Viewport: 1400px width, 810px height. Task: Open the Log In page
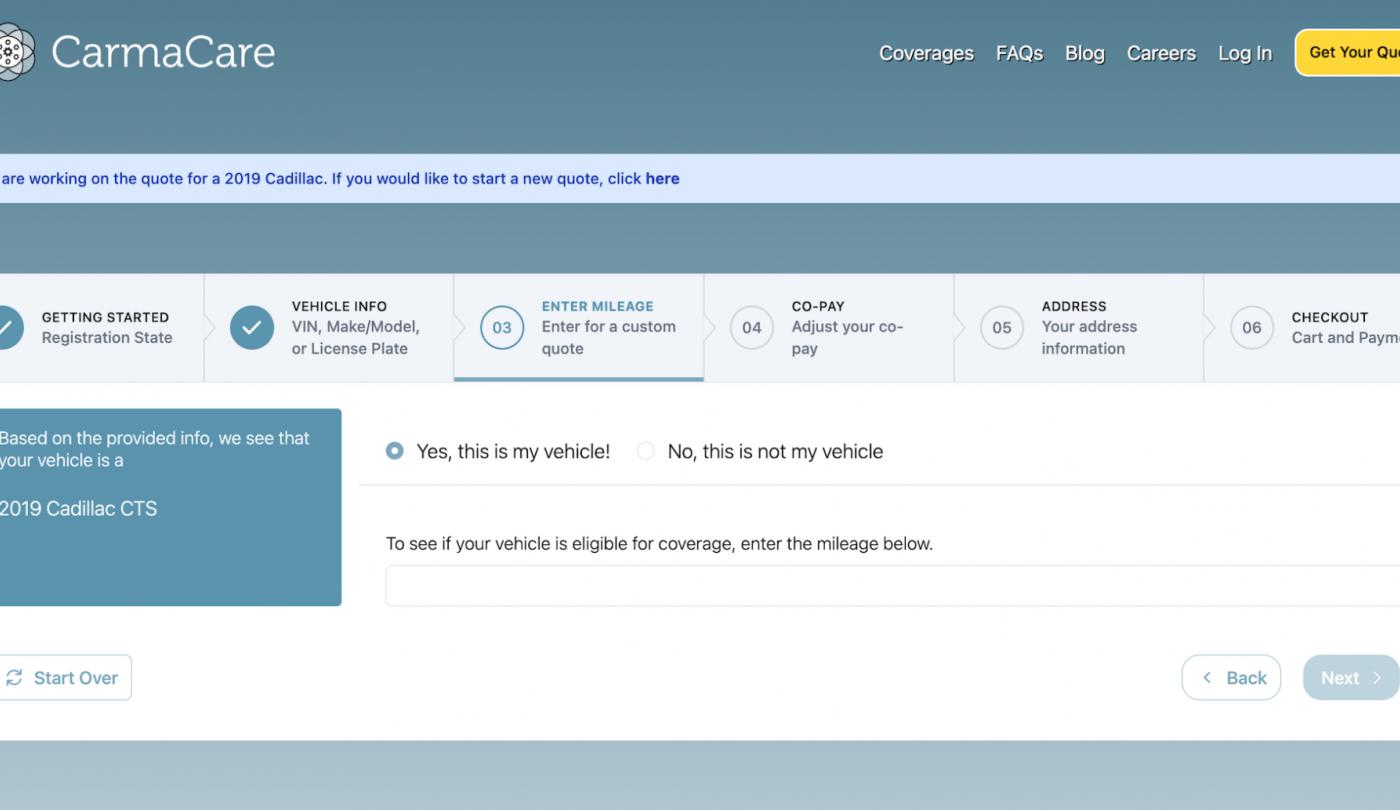(x=1245, y=53)
